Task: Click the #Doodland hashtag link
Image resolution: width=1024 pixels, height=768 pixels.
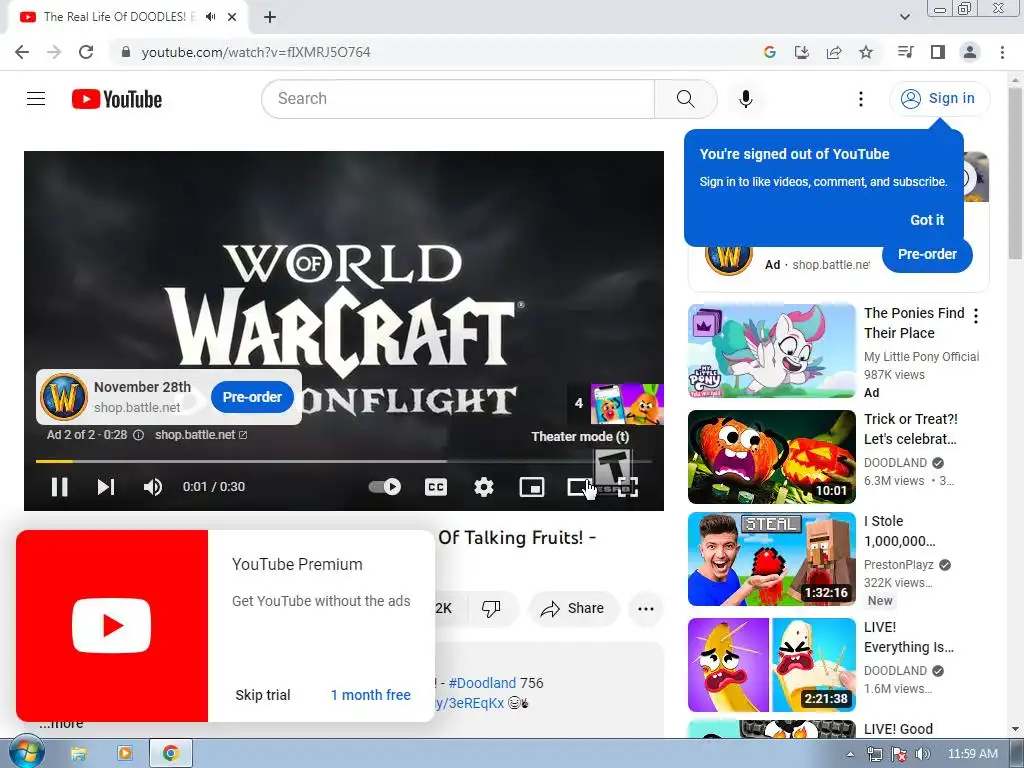Action: click(482, 682)
